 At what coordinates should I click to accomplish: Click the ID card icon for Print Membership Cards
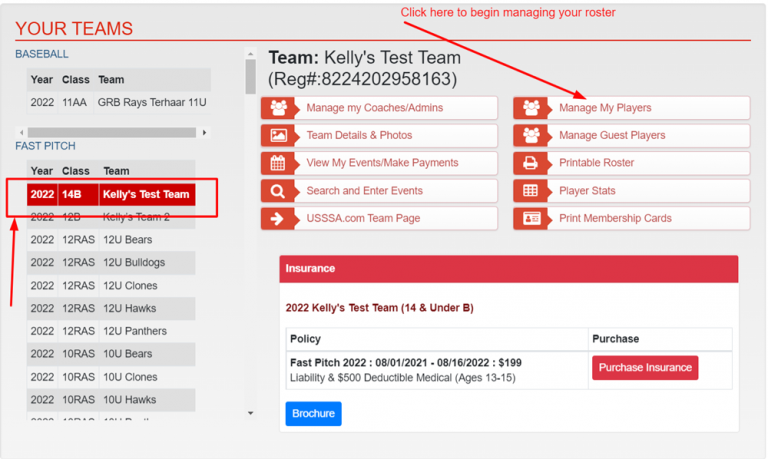[531, 219]
